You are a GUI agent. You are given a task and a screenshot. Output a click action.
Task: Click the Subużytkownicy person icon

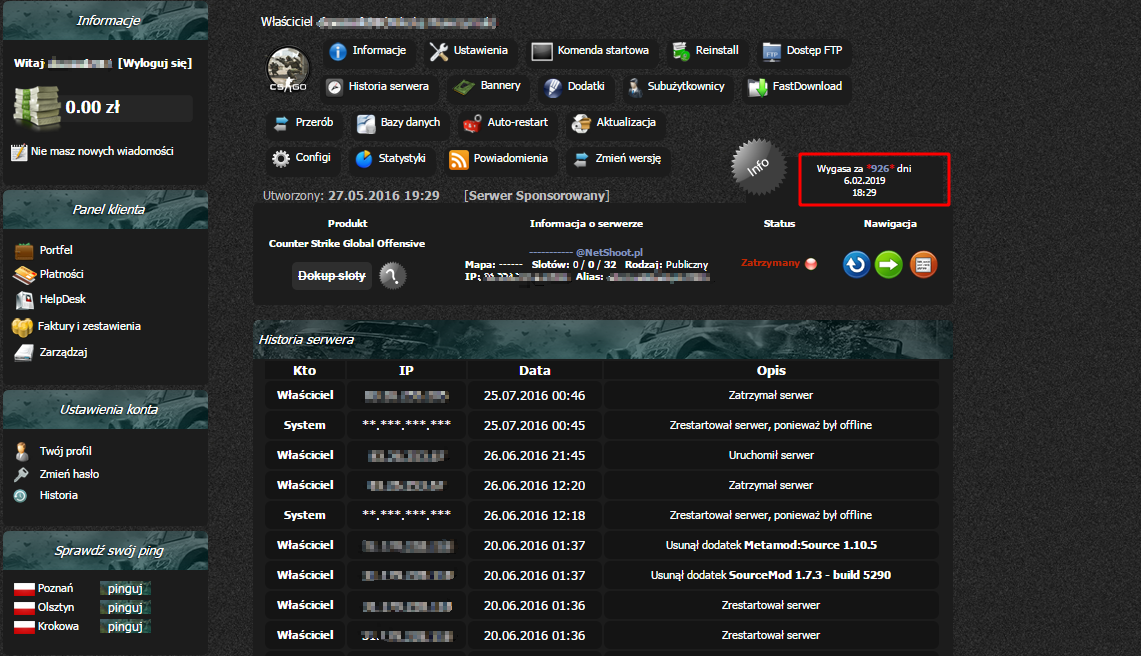pos(635,87)
